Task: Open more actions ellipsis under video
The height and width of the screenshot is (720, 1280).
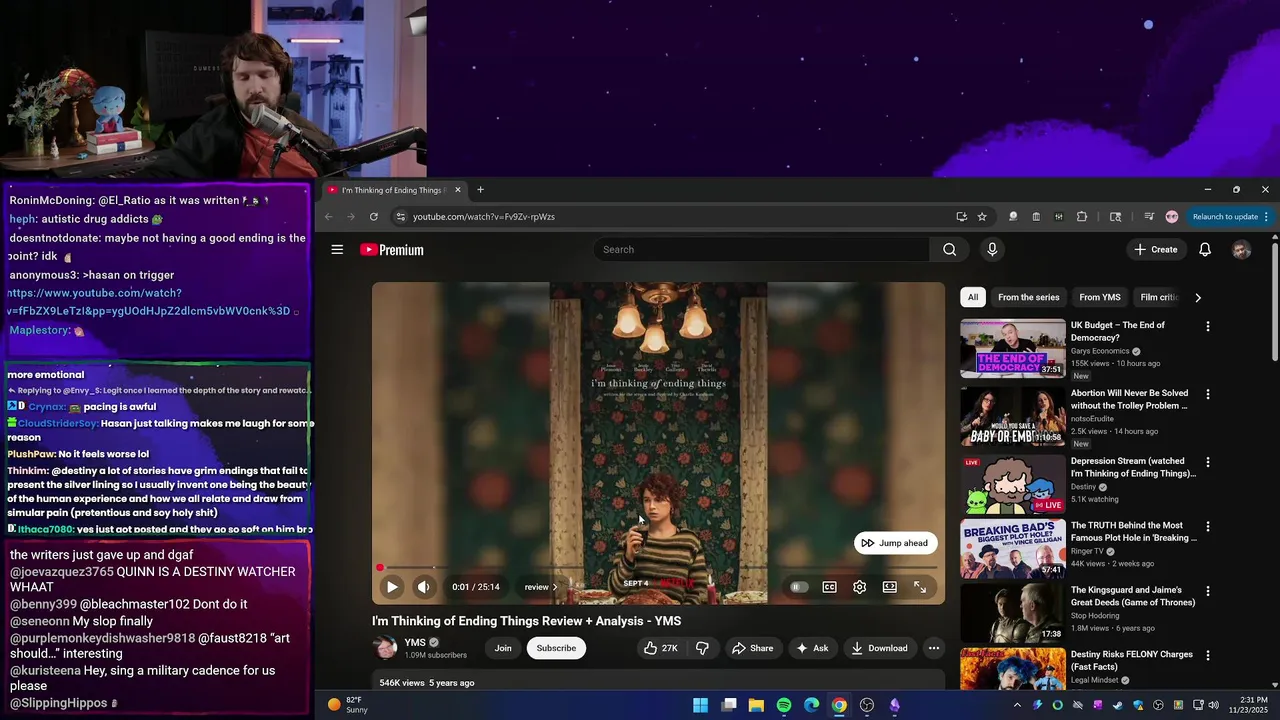Action: (933, 648)
